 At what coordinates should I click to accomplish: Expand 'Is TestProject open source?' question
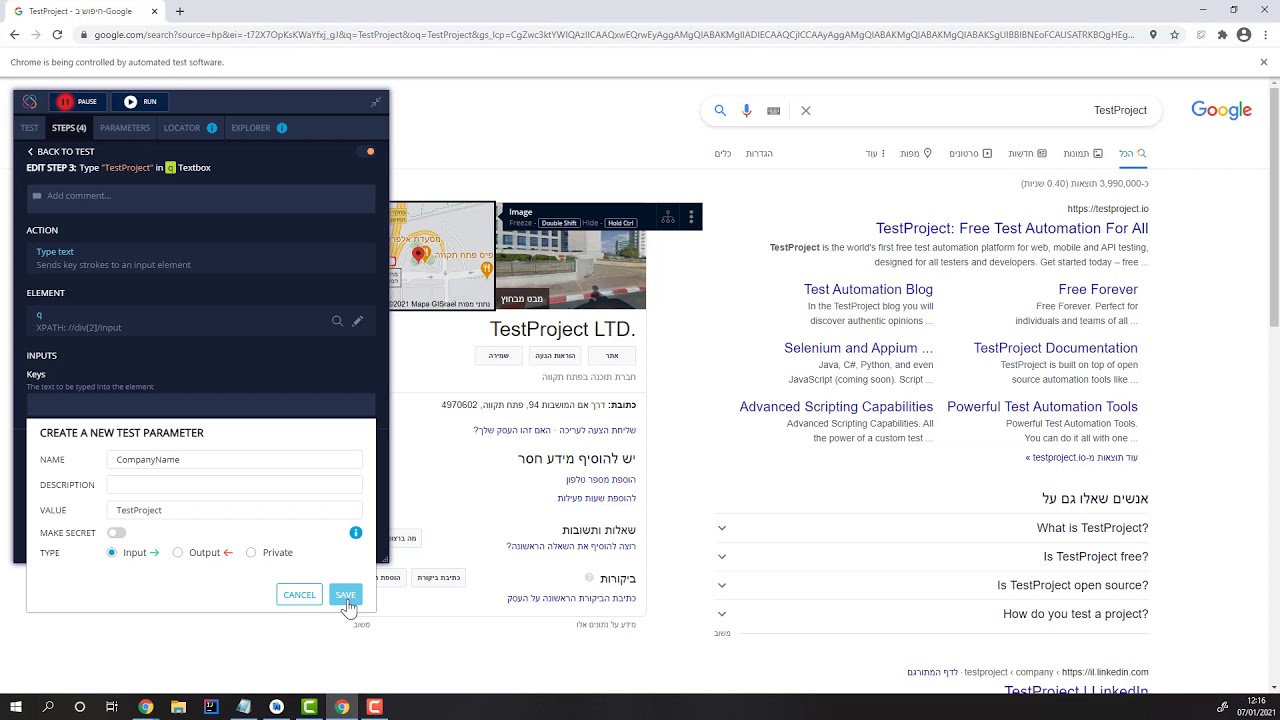point(933,586)
